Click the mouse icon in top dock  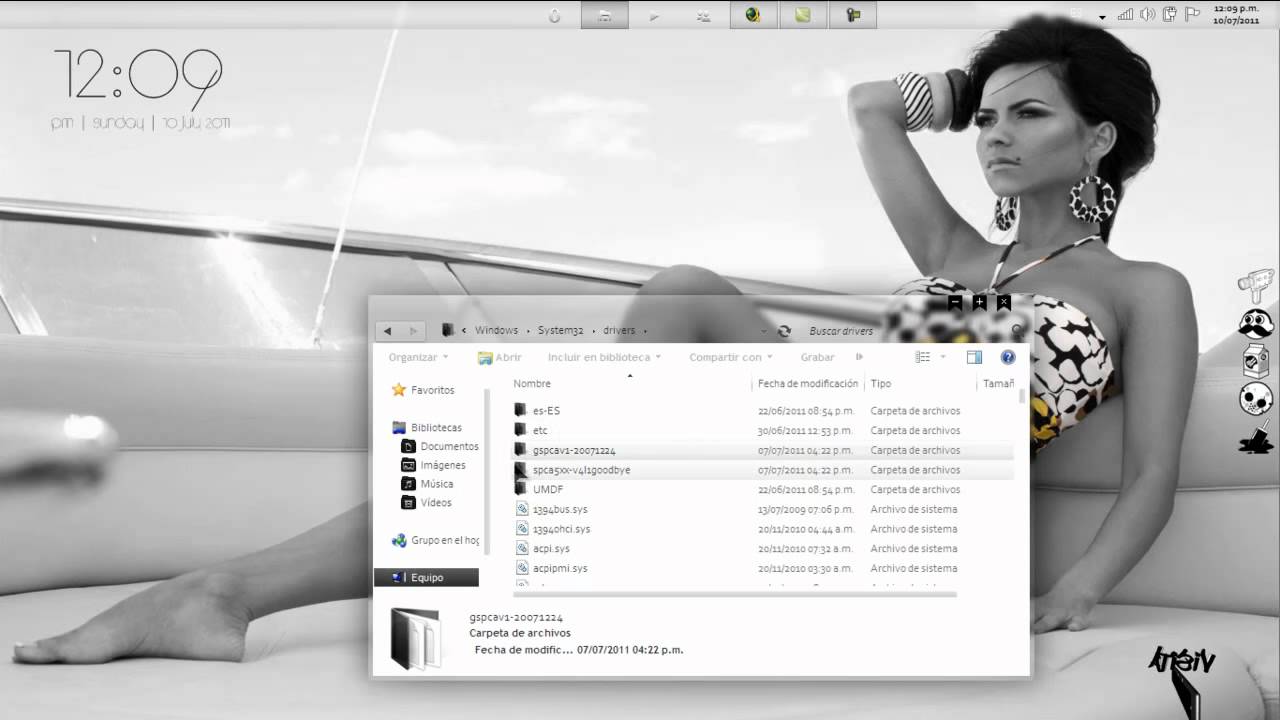tap(554, 15)
